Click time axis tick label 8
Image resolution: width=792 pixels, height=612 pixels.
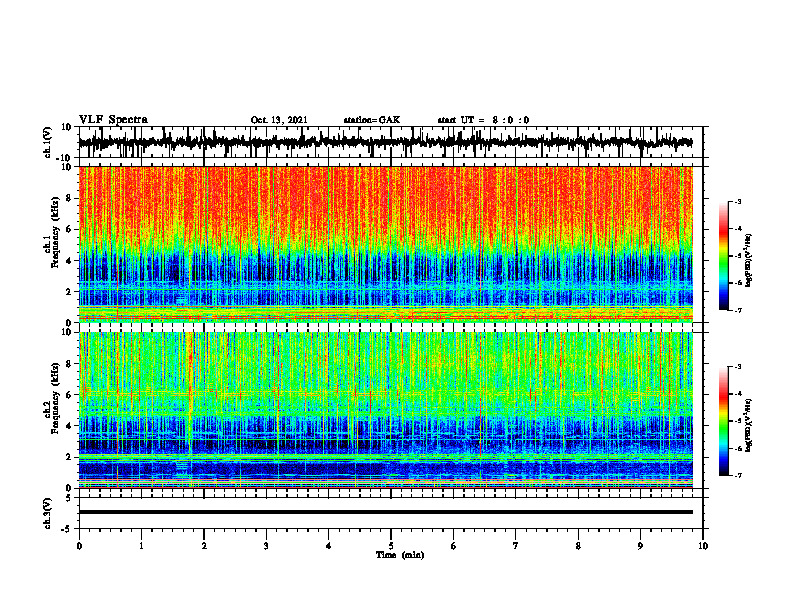coord(578,546)
